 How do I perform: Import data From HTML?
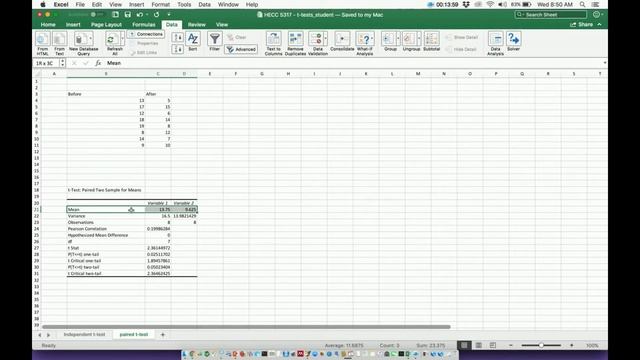[42, 44]
